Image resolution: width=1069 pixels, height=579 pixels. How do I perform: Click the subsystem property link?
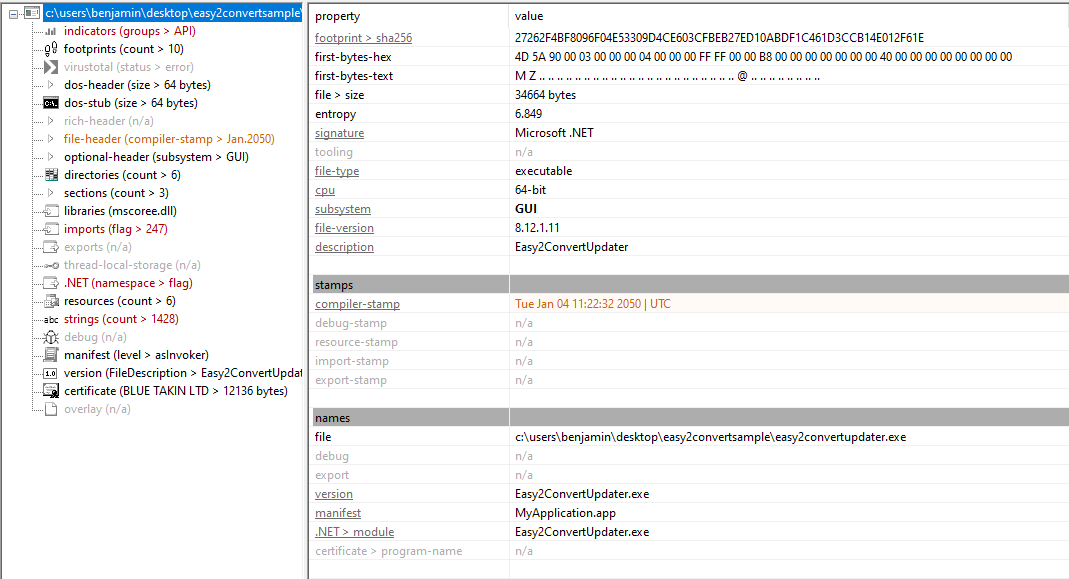tap(342, 208)
